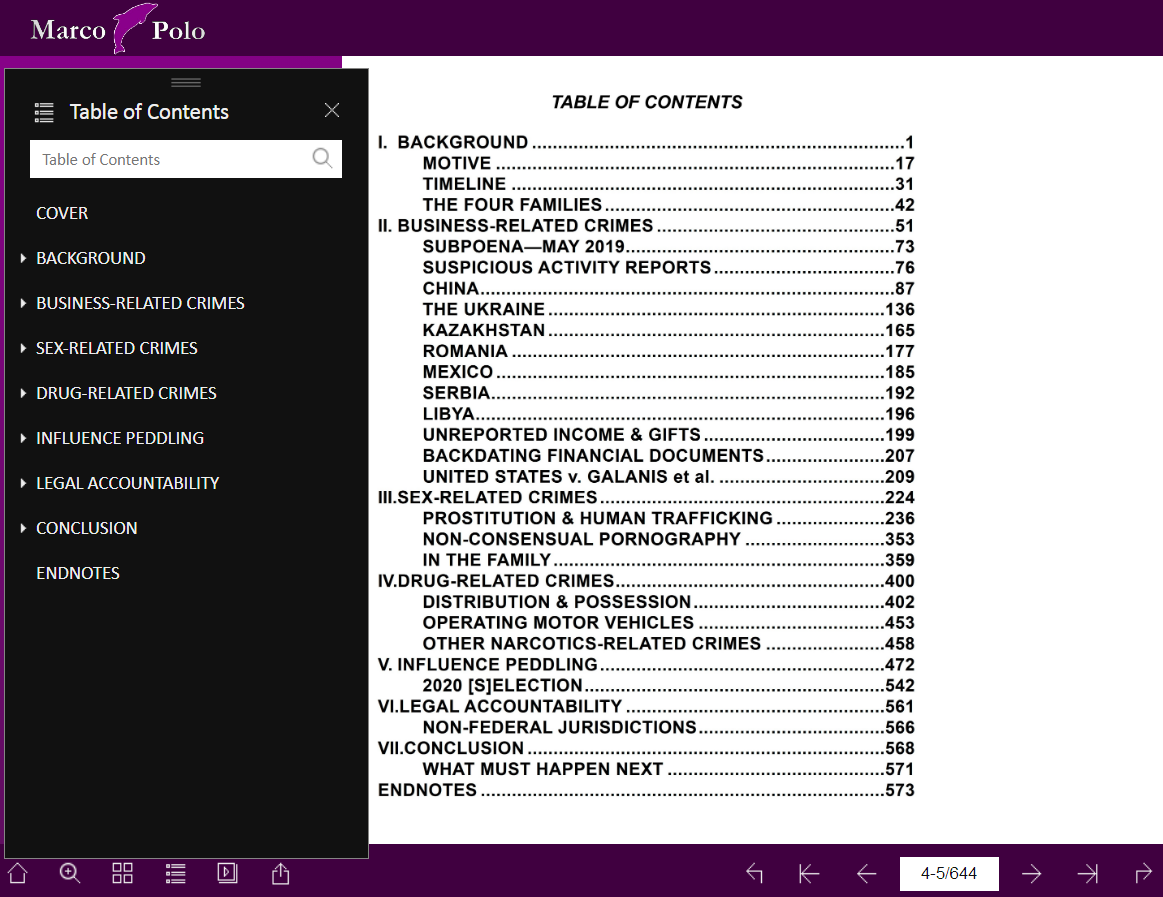Open ENDNOTES sidebar entry

78,574
